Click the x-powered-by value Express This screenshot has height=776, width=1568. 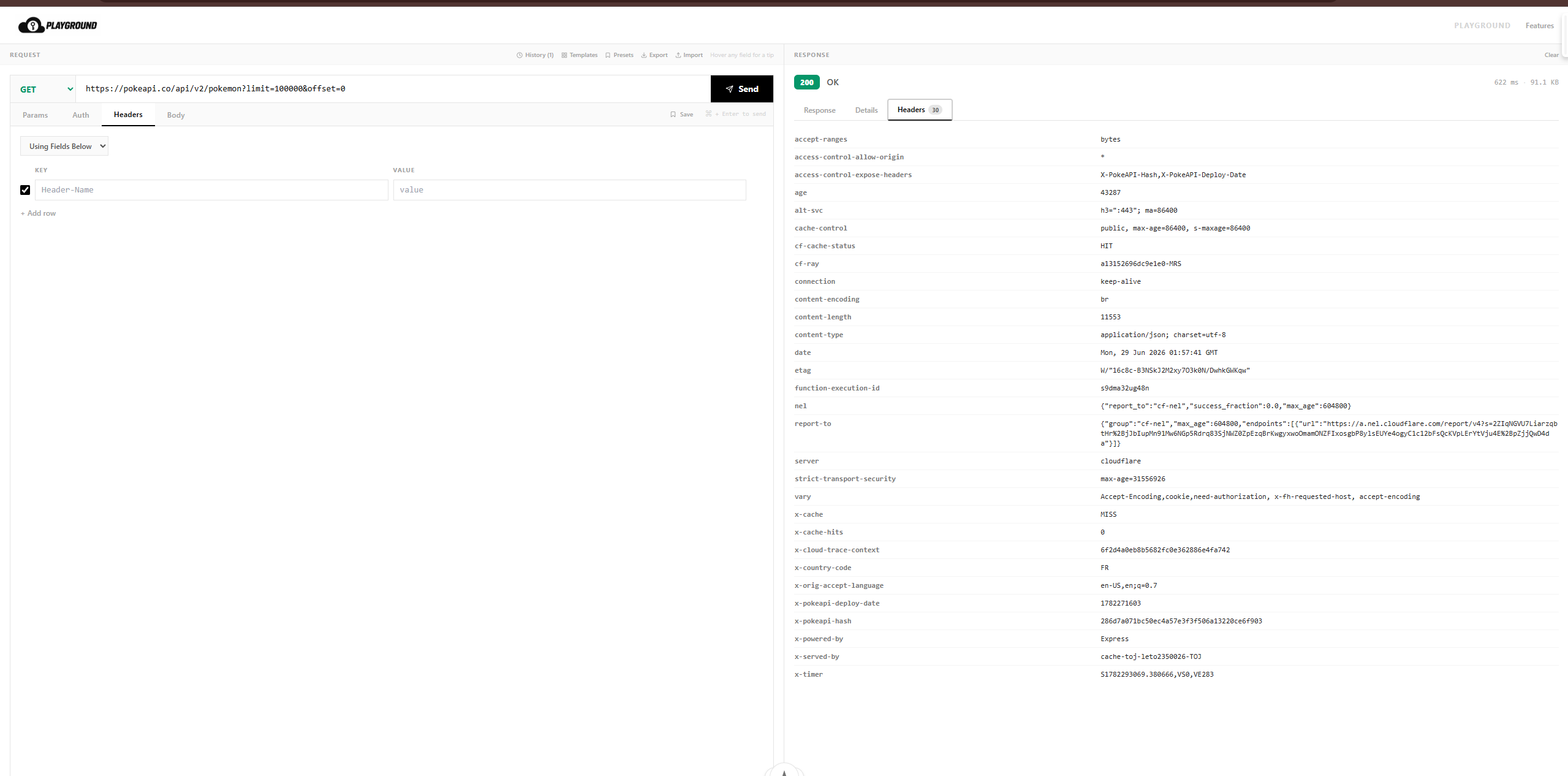[x=1114, y=639]
